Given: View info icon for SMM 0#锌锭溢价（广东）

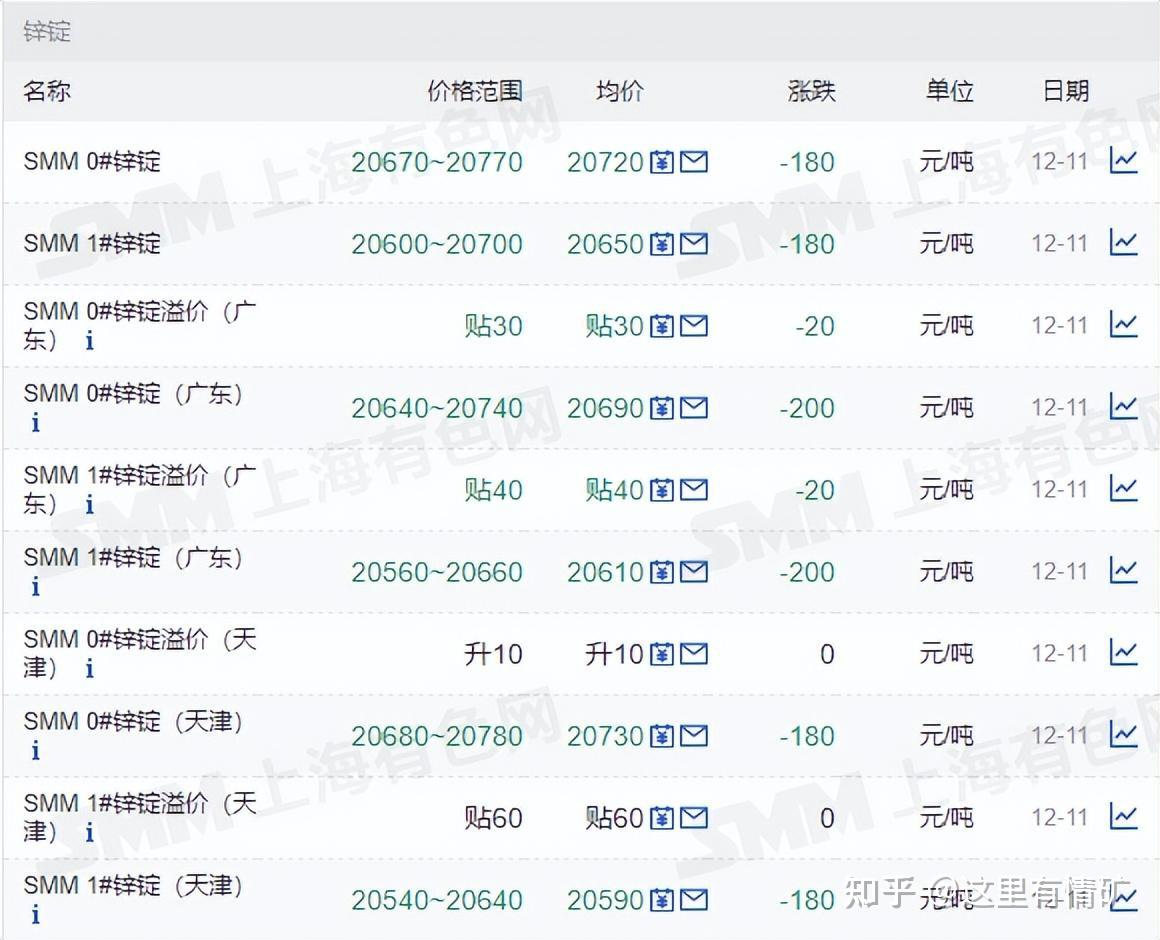Looking at the screenshot, I should point(88,339).
